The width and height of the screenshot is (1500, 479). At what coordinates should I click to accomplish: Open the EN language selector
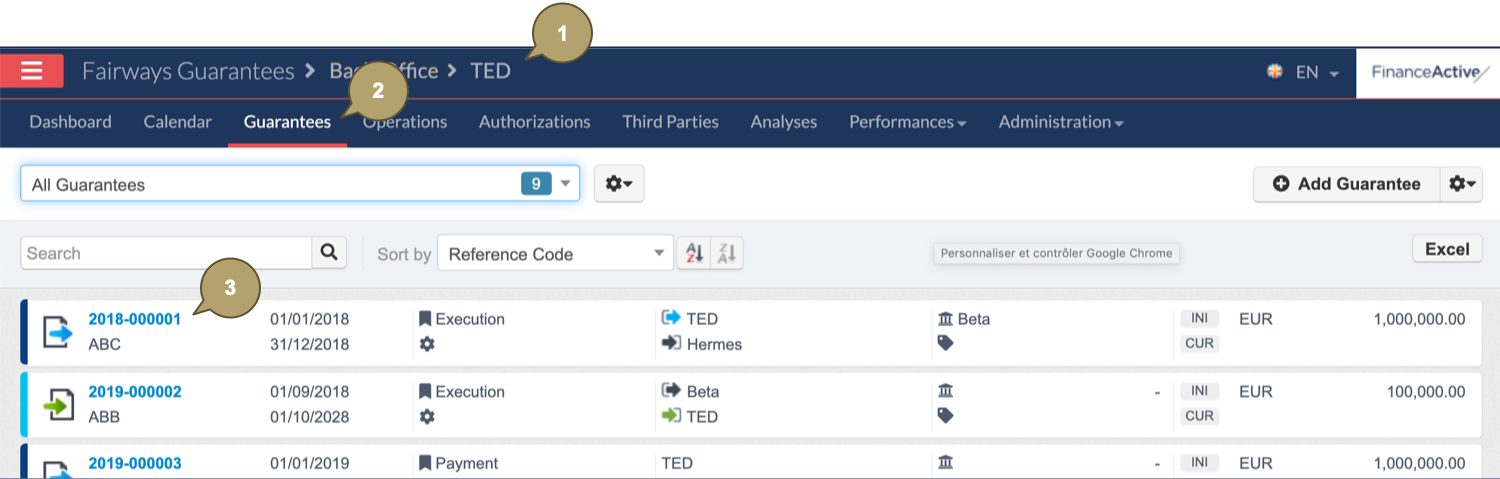click(1304, 72)
